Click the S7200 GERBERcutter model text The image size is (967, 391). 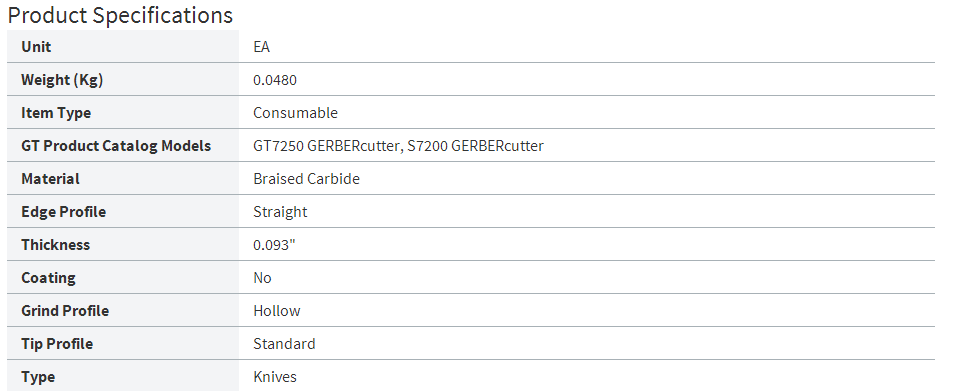[475, 146]
